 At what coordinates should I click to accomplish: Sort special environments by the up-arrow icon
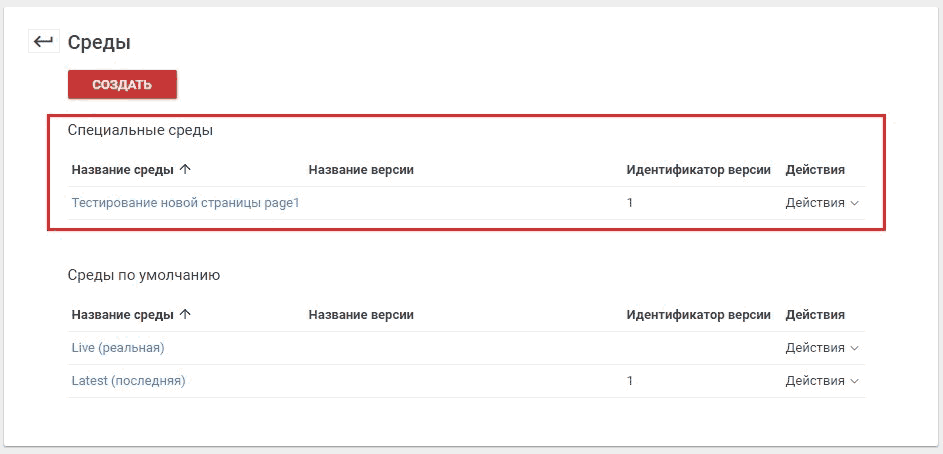[x=185, y=170]
